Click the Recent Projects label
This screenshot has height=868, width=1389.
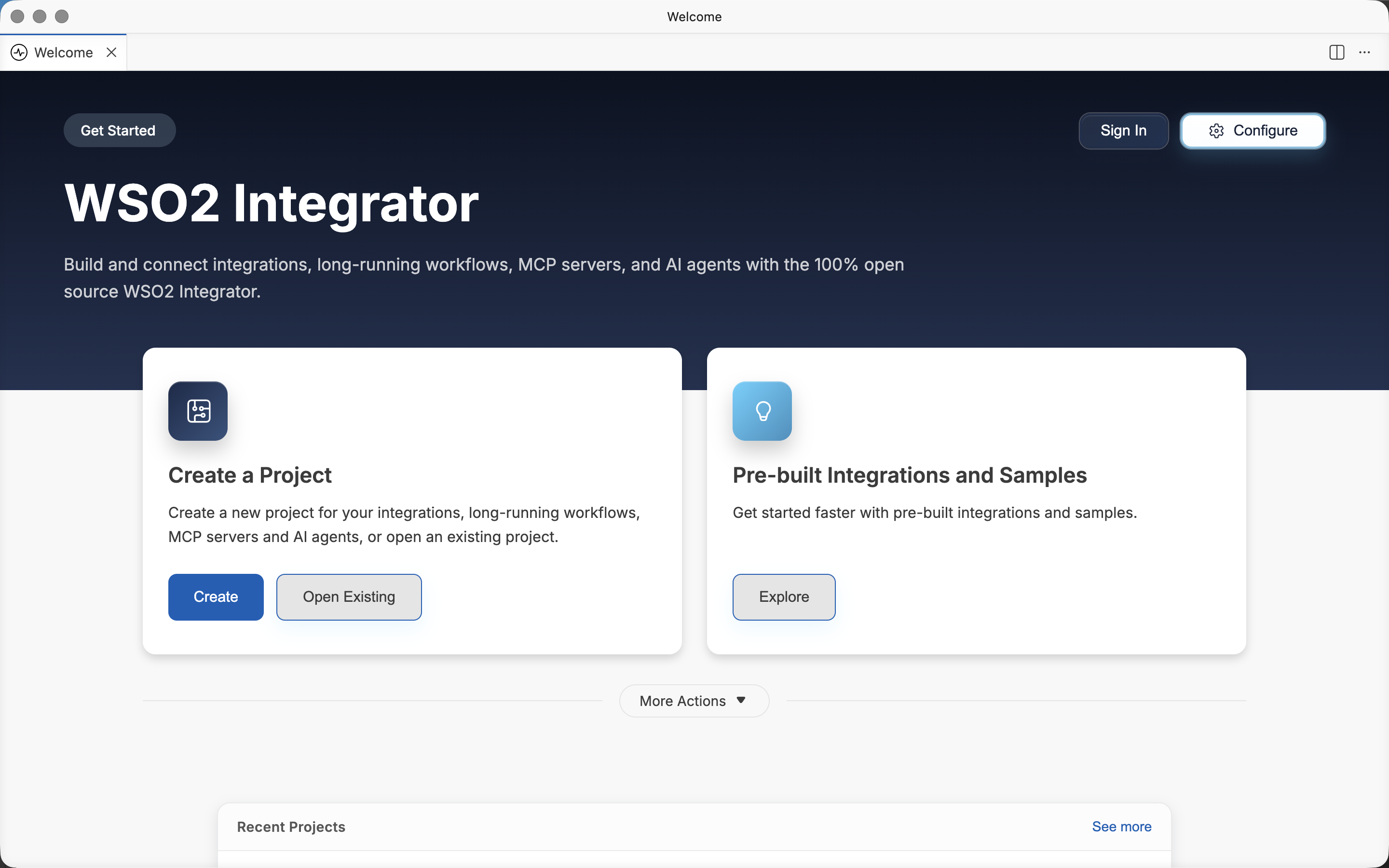[x=291, y=827]
